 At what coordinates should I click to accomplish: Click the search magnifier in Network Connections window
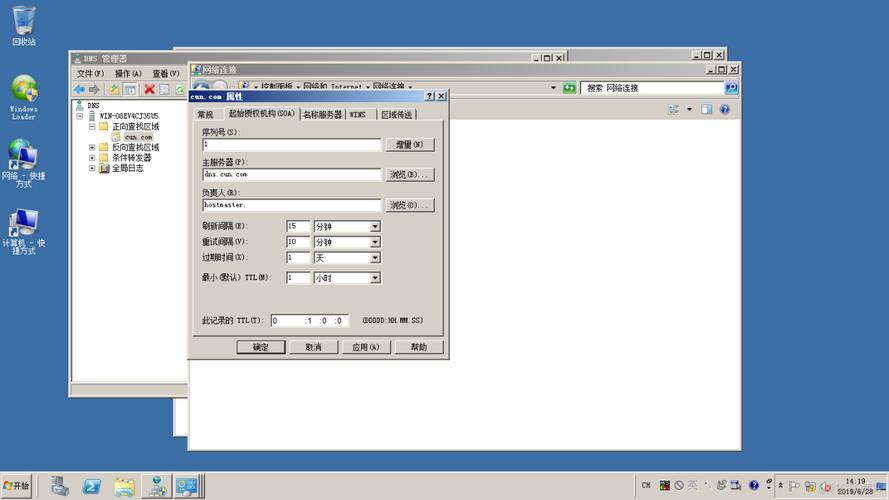[x=731, y=88]
